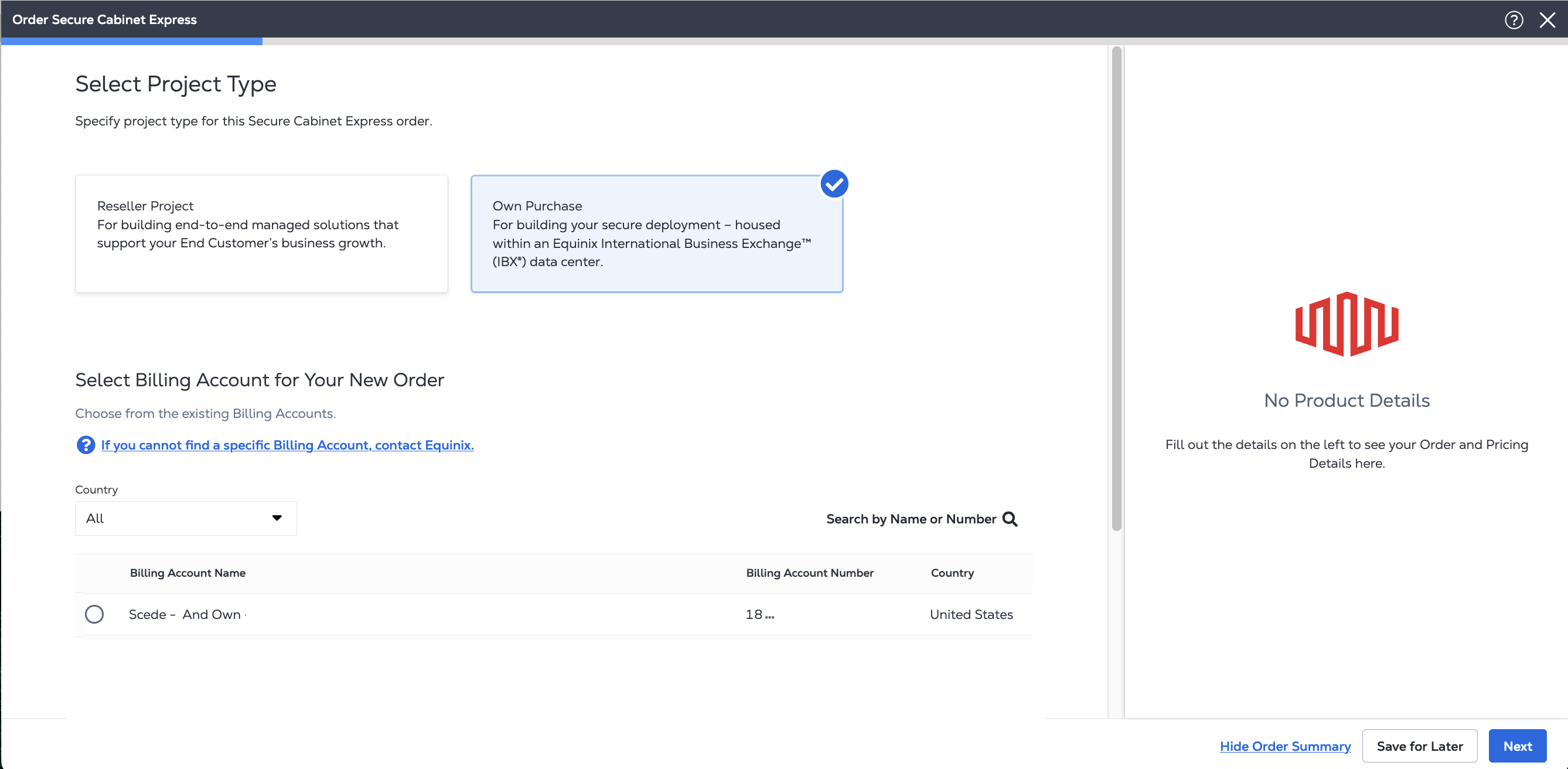Sort by Billing Account Name column header
1568x769 pixels.
(188, 573)
